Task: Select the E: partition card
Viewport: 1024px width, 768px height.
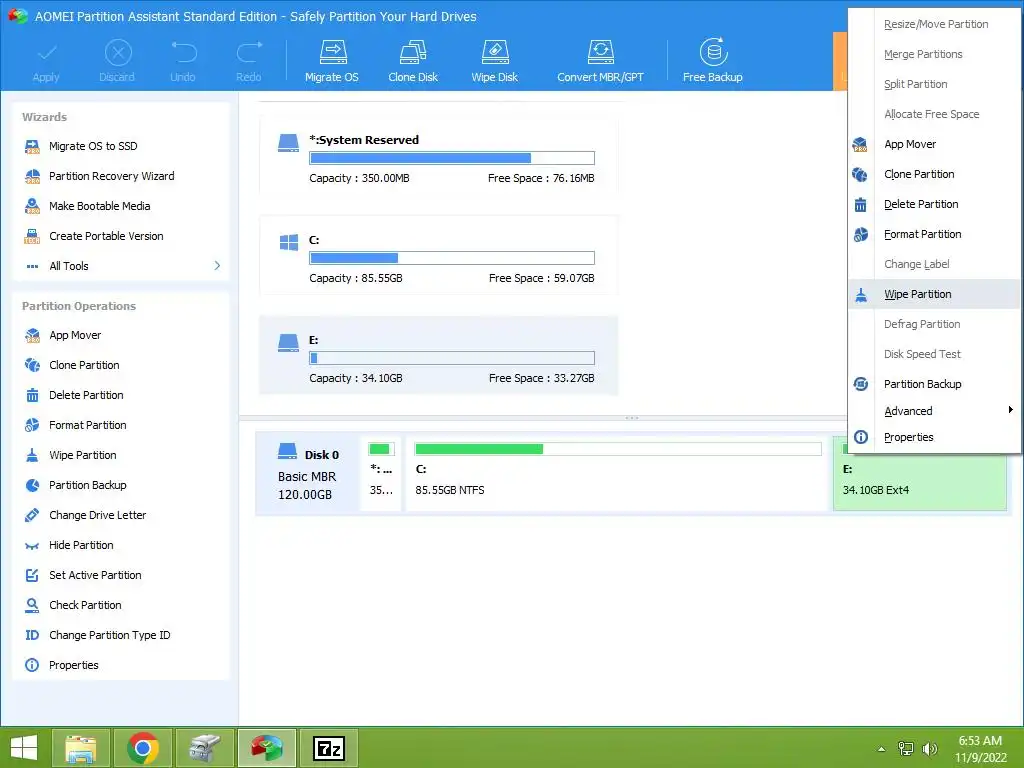Action: (x=438, y=356)
